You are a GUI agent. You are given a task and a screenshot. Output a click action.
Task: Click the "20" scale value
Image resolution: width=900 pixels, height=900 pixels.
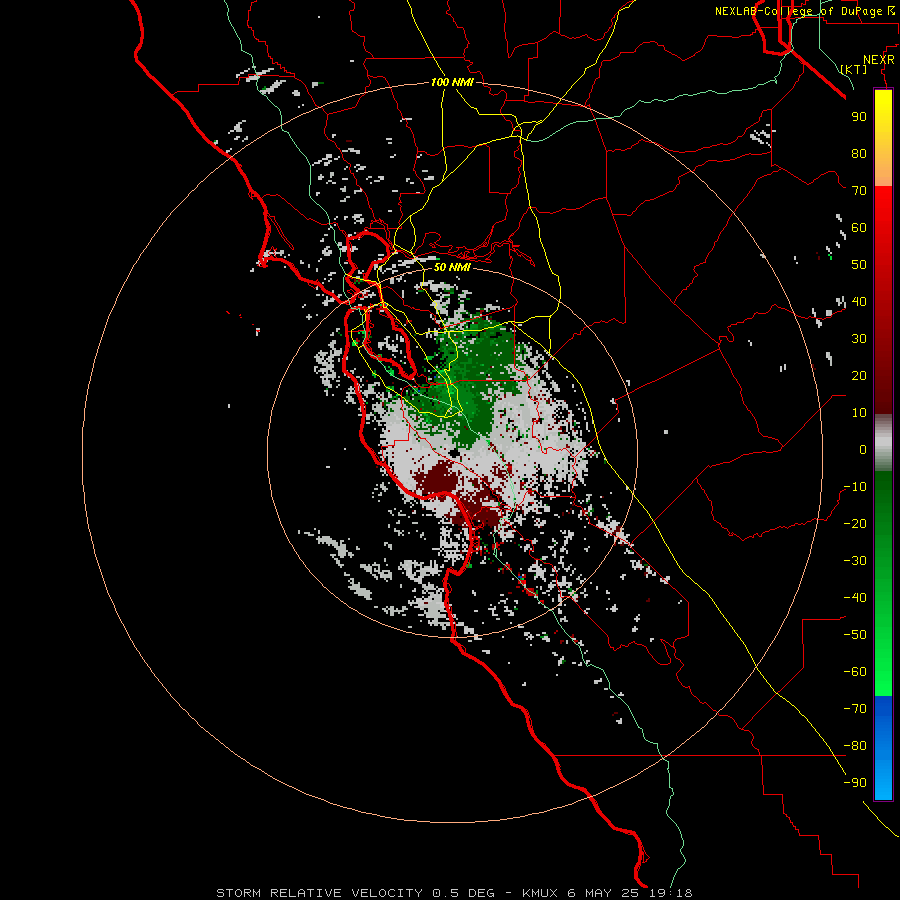point(859,375)
